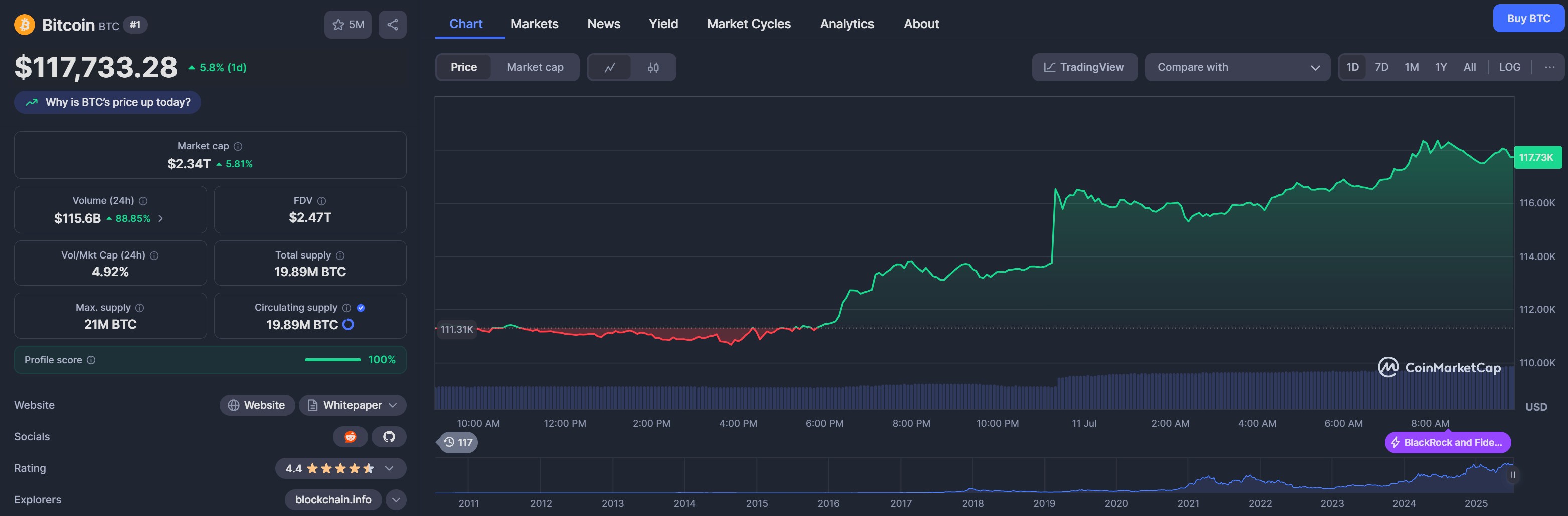Open the About tab
Screen dimensions: 1568x516
921,24
